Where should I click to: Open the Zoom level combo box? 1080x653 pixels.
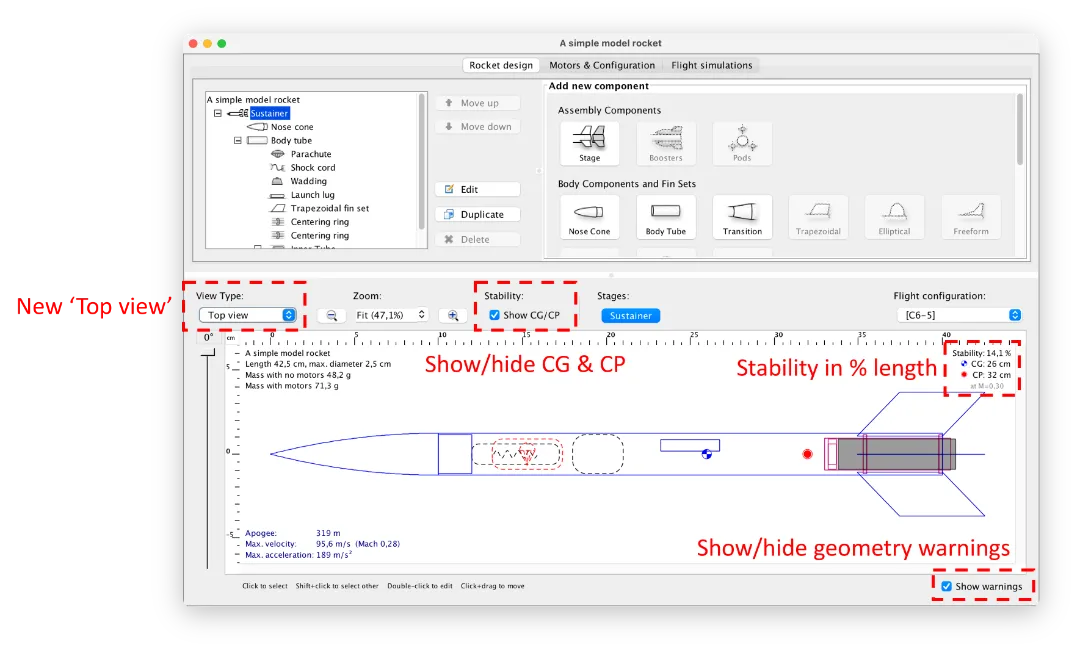click(x=391, y=315)
